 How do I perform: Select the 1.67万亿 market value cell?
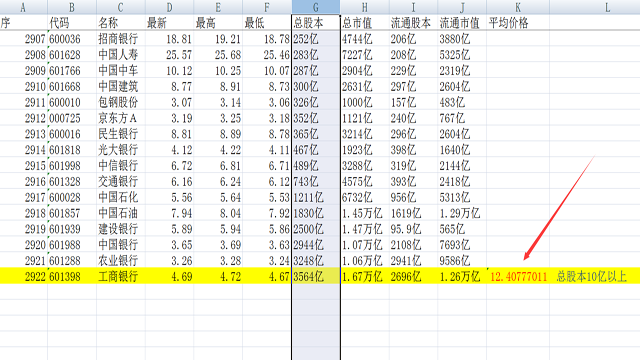click(364, 276)
